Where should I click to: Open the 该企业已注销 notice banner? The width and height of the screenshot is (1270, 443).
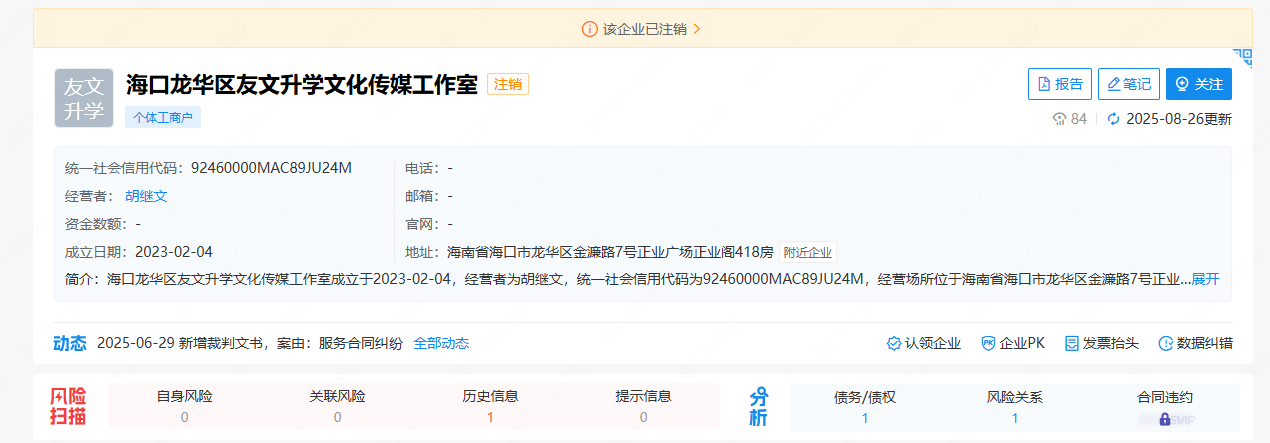(642, 29)
